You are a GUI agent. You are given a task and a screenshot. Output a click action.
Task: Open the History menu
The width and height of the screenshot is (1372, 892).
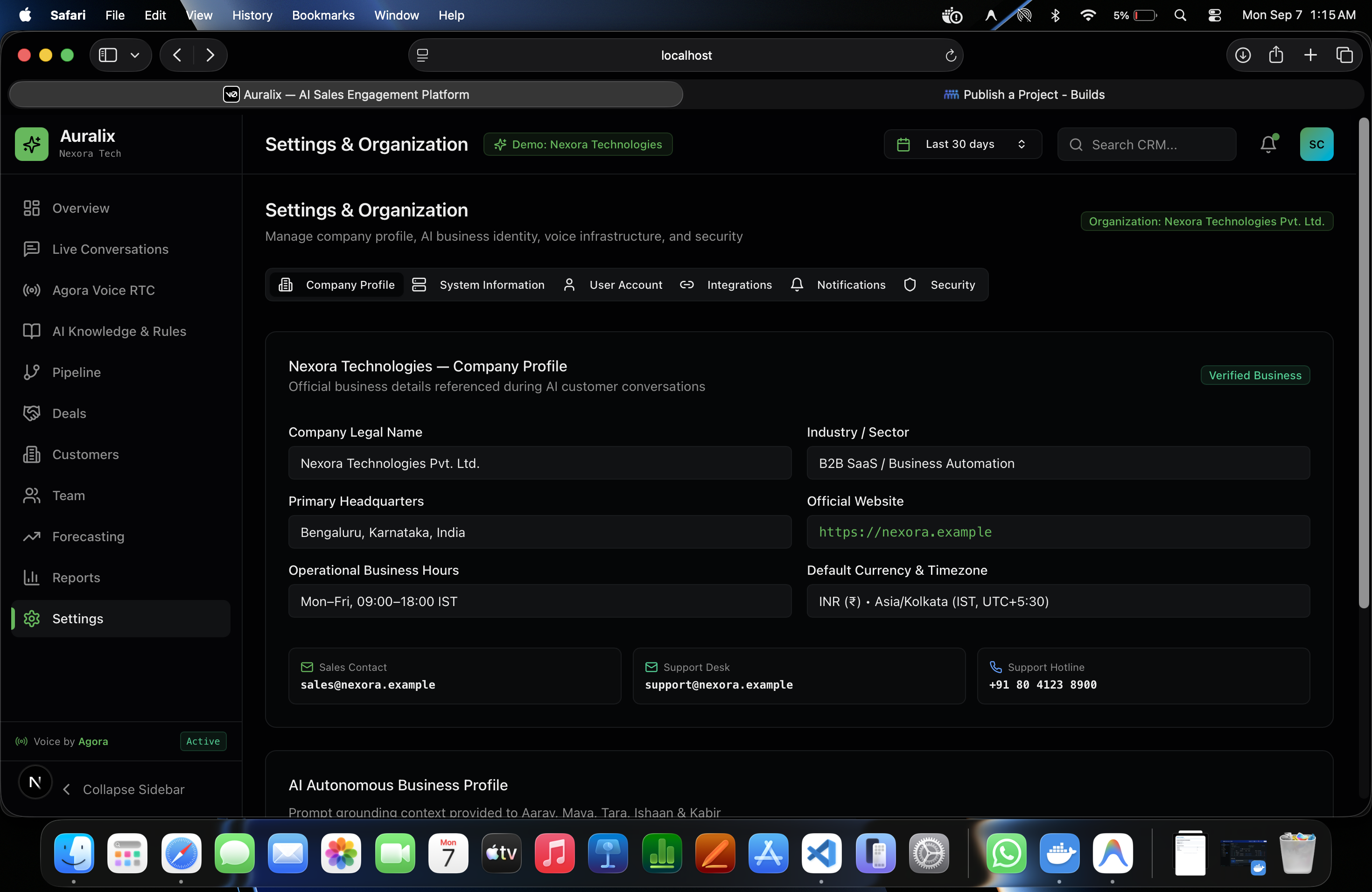tap(252, 15)
